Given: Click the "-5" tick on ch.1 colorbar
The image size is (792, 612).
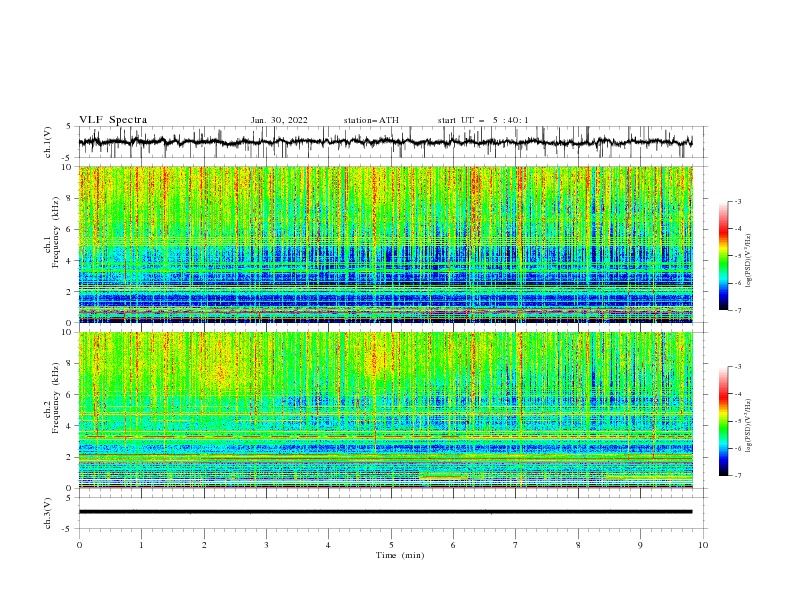Looking at the screenshot, I should (x=737, y=256).
